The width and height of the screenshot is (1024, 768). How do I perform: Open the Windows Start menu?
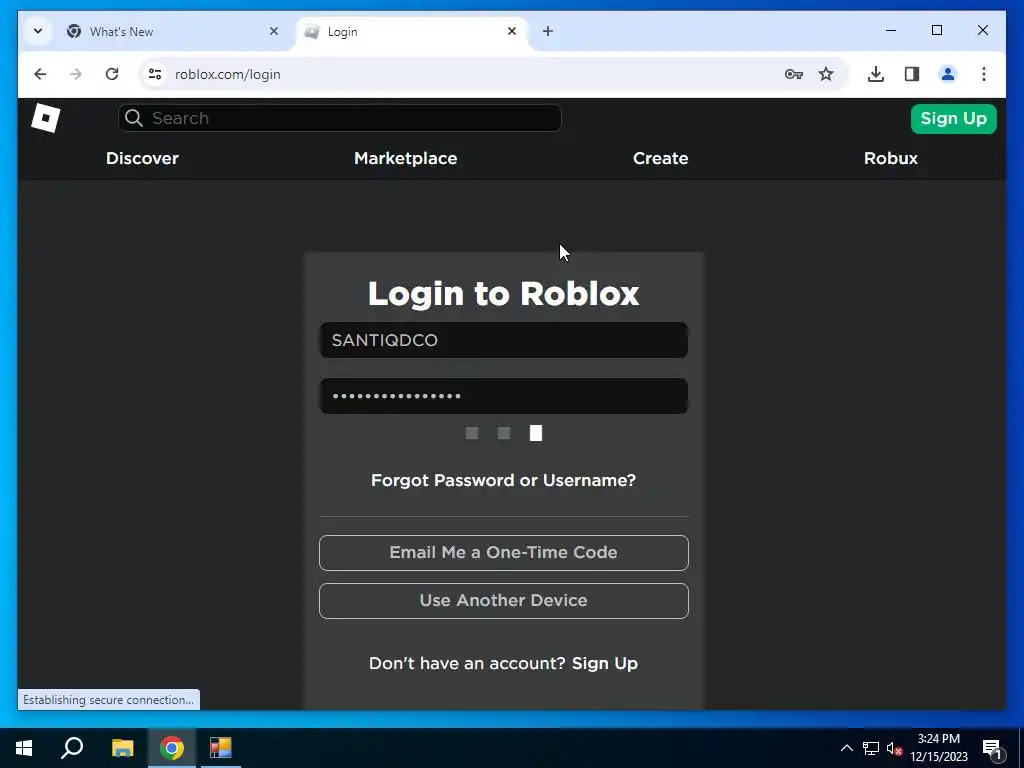(x=24, y=748)
